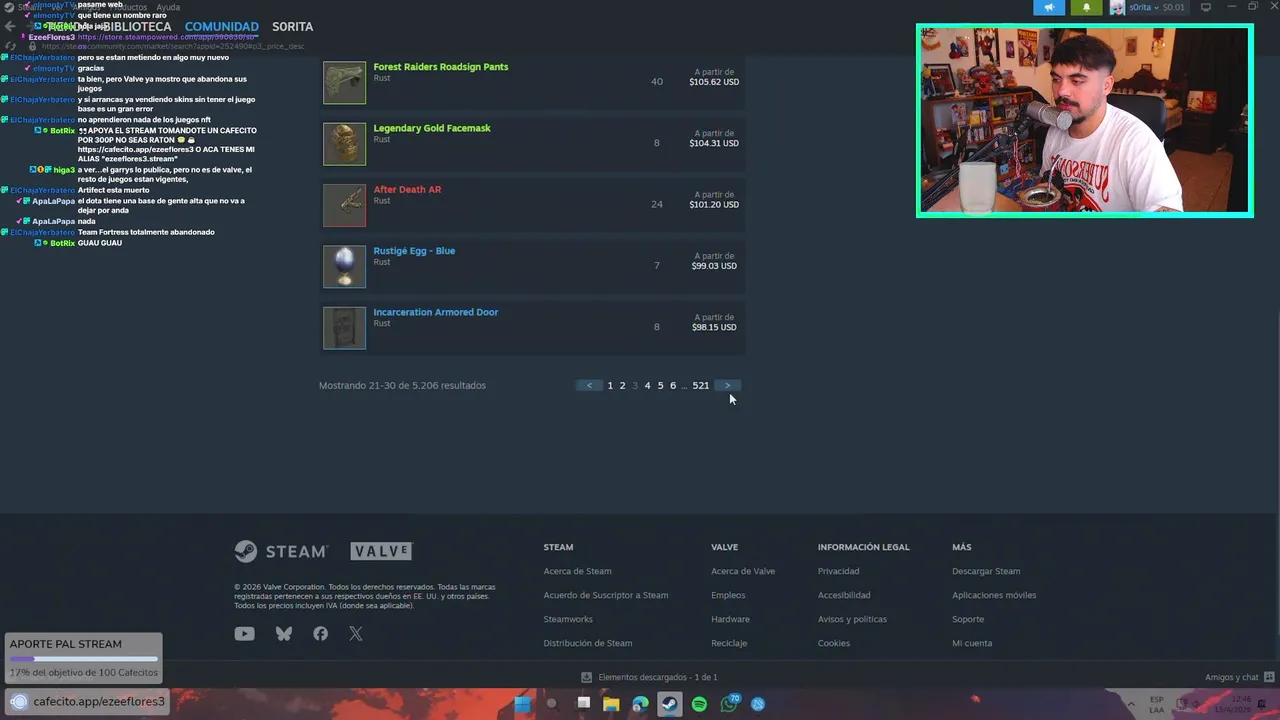Image resolution: width=1280 pixels, height=720 pixels.
Task: Click Legendary Gold Facemask thumbnail
Action: click(344, 144)
